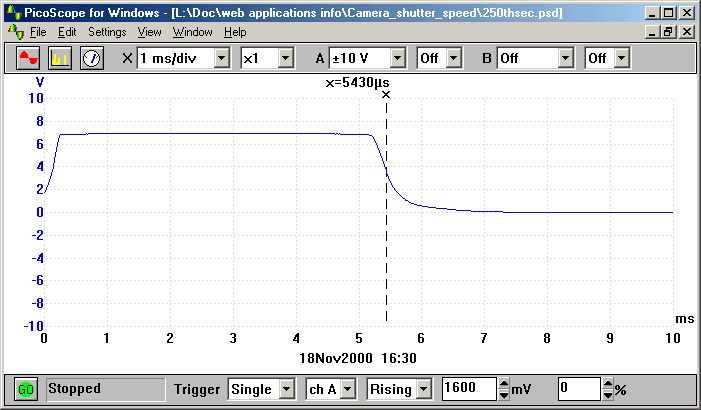Click the trigger percent field showing 0
This screenshot has height=410, width=701.
[578, 388]
